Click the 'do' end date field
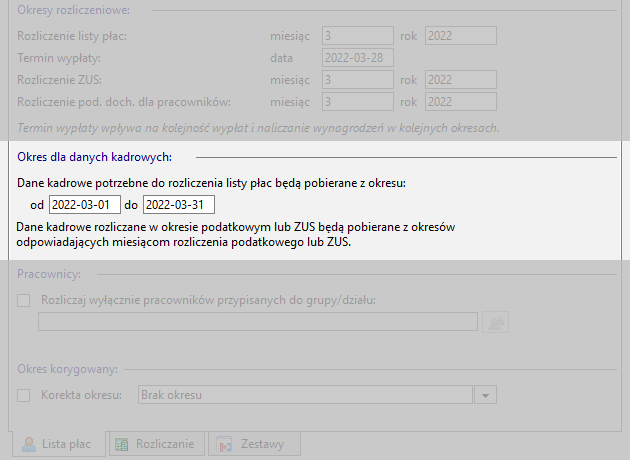The width and height of the screenshot is (630, 460). [x=178, y=204]
